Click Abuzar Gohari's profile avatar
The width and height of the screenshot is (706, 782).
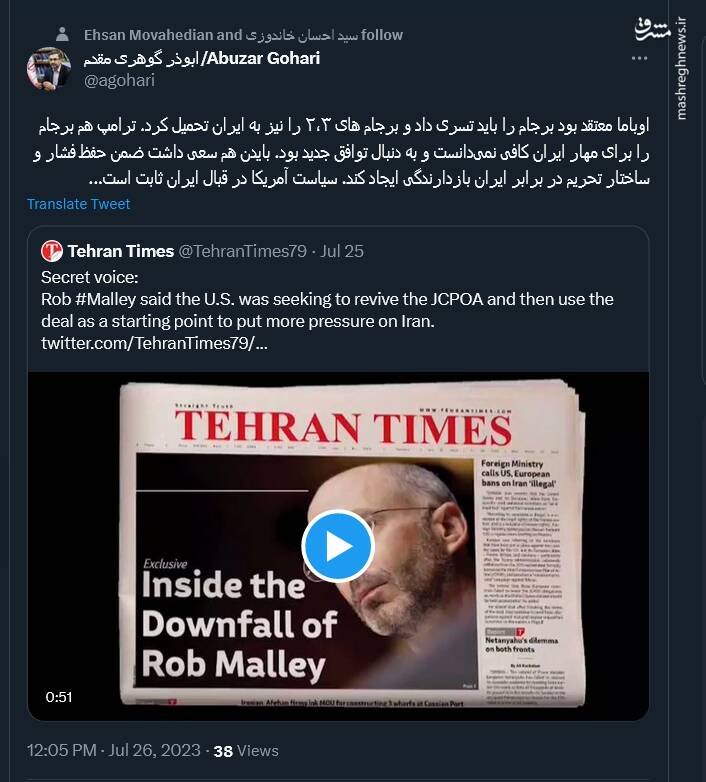coord(48,69)
